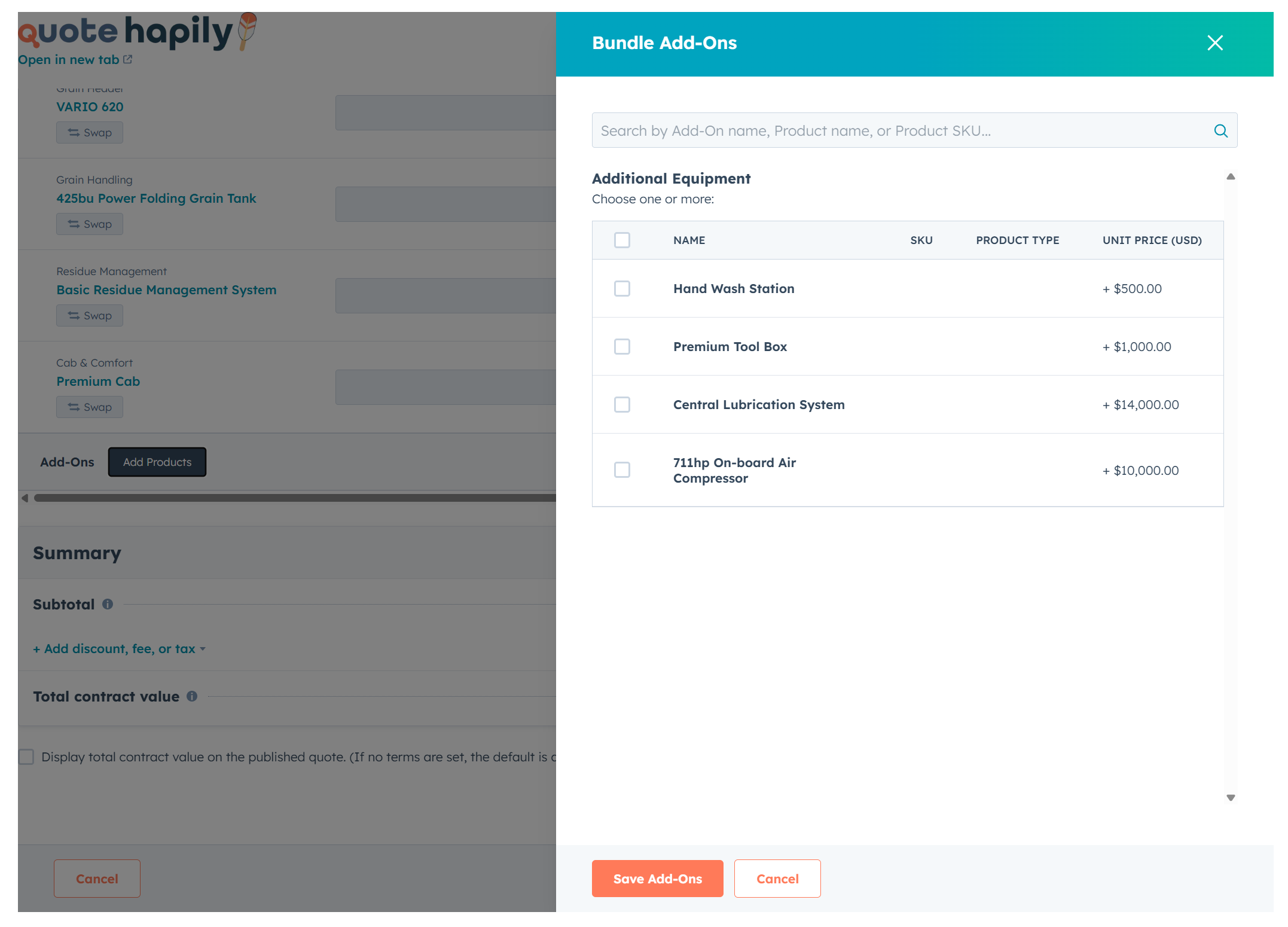Click the Add Products button next to Add-Ons
1288x927 pixels.
point(157,462)
